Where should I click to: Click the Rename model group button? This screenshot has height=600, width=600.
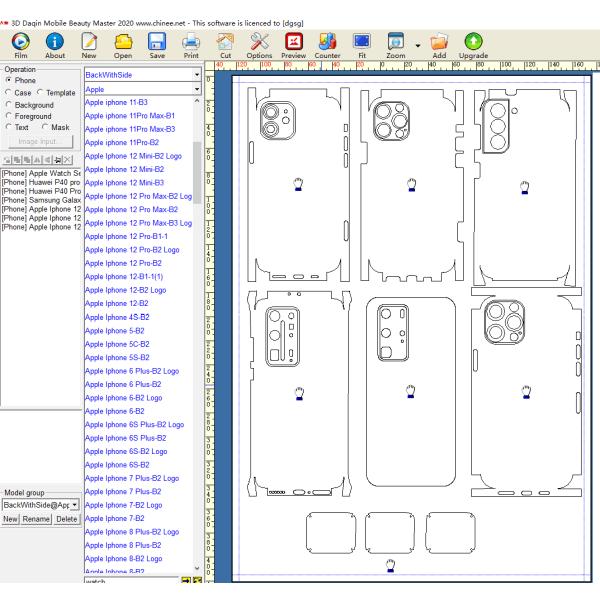coord(38,519)
